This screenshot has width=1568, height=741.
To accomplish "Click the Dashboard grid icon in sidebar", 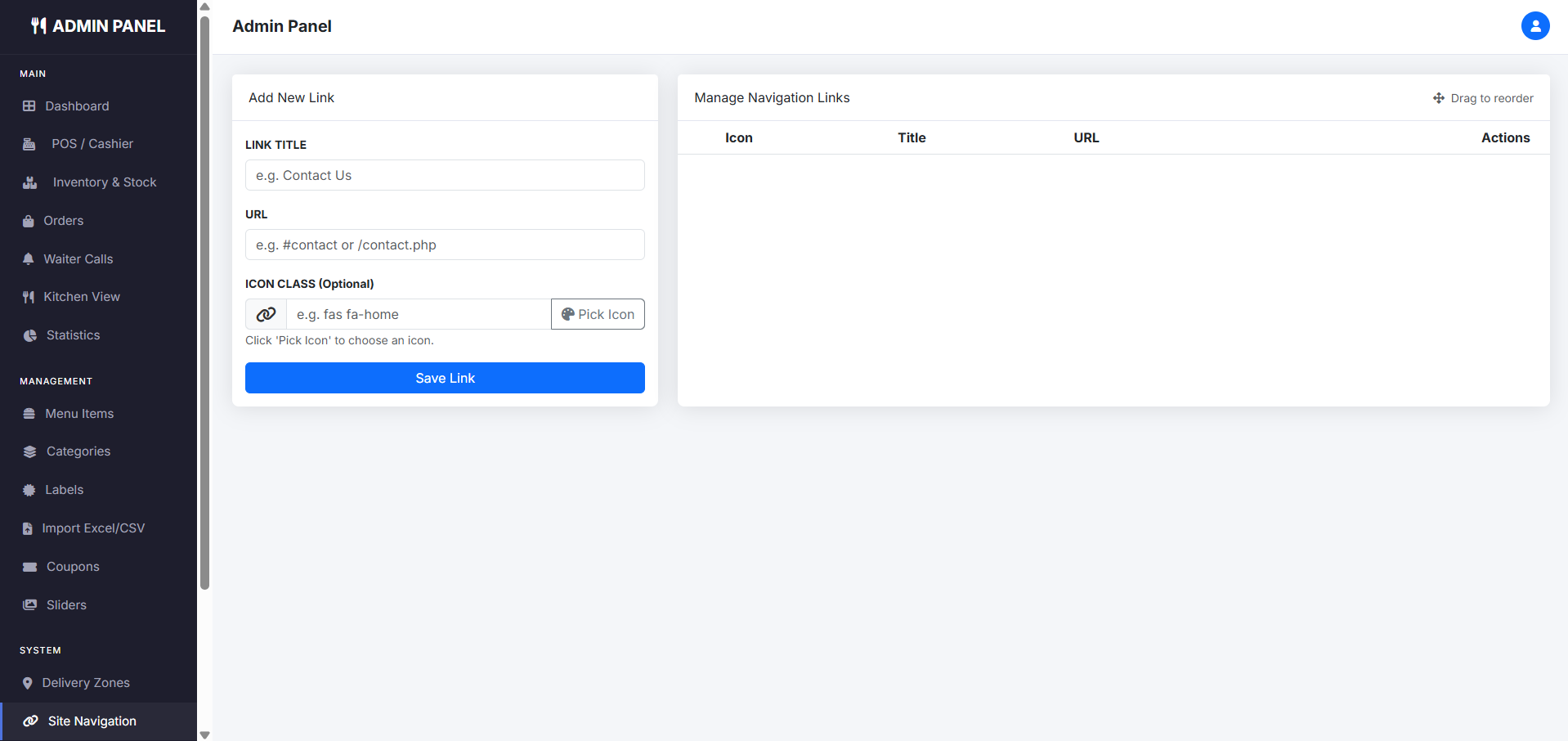I will [29, 106].
